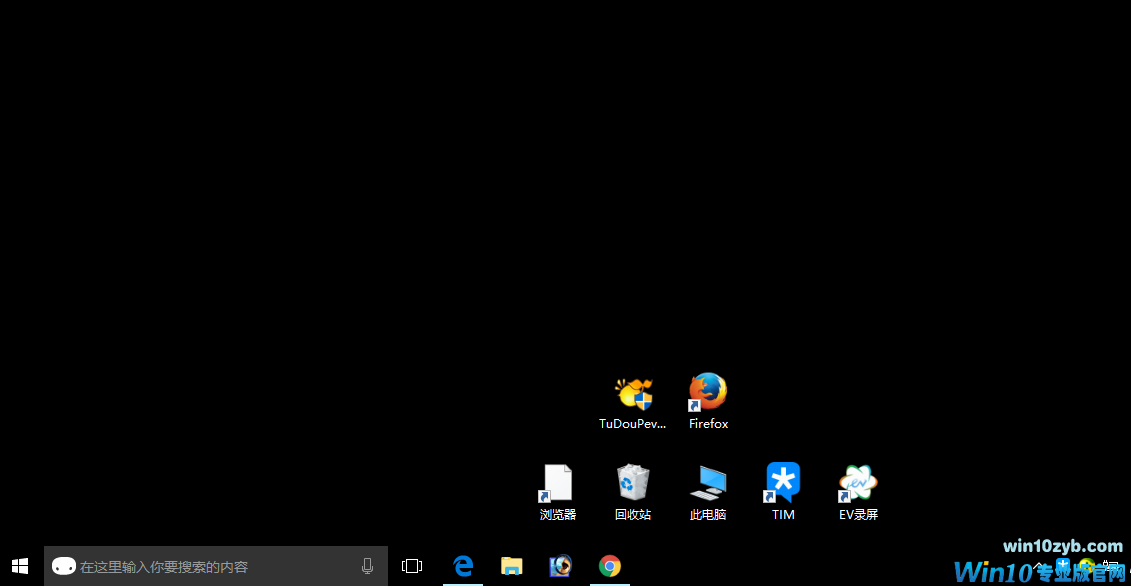Select the 此电脑 This PC icon

click(x=708, y=483)
